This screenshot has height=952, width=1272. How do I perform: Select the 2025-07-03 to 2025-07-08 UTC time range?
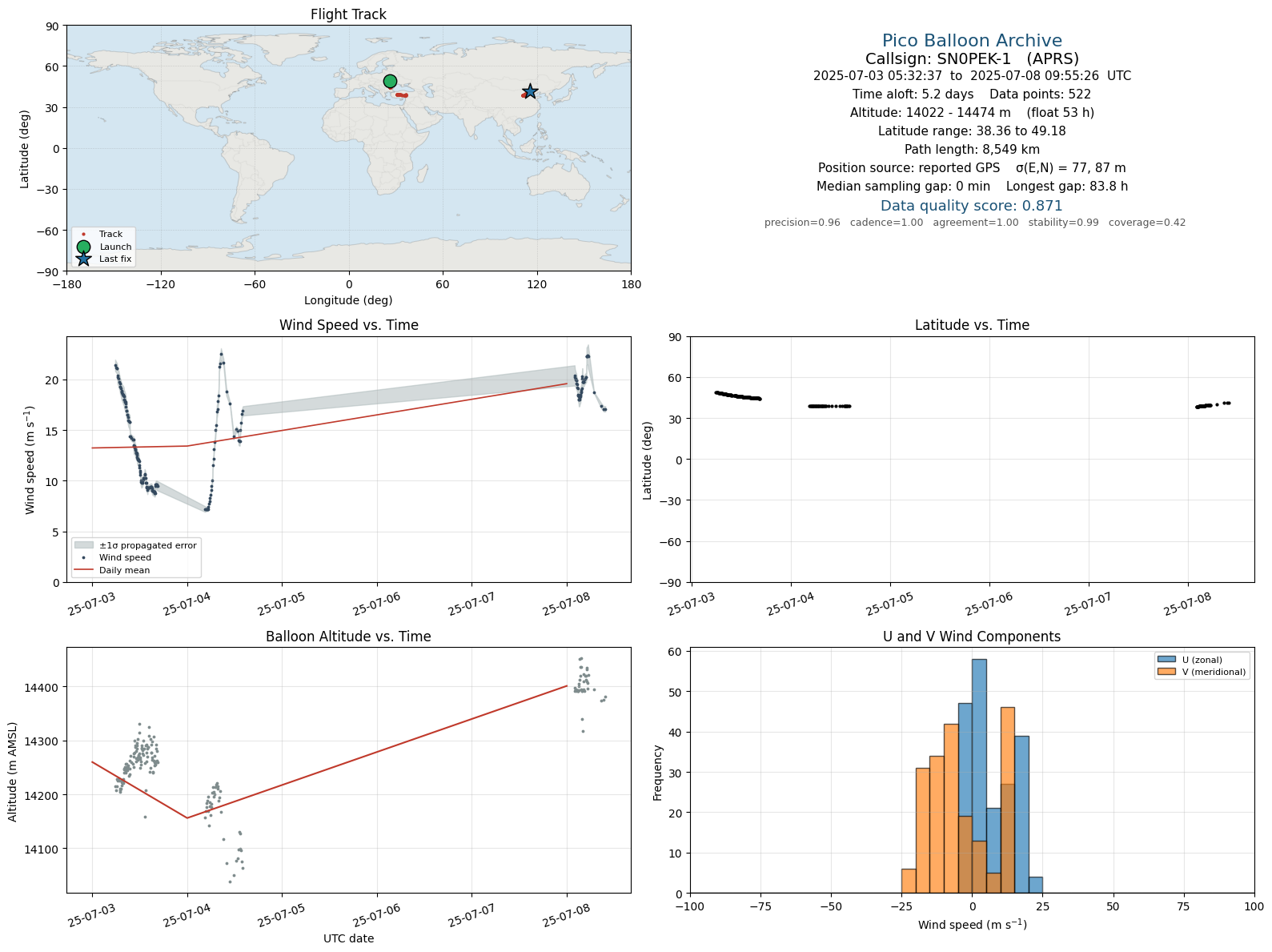[972, 76]
